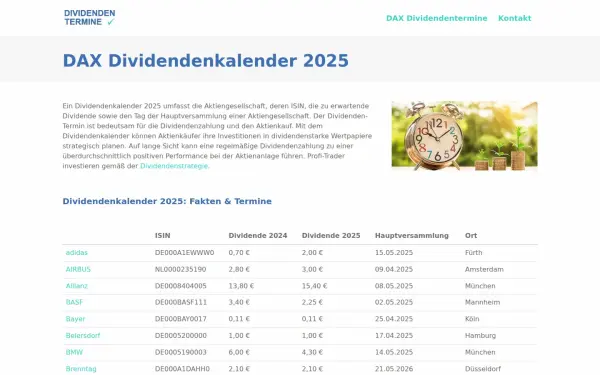Click the 0,70 € dividend 2024 value for adidas

[x=239, y=253]
